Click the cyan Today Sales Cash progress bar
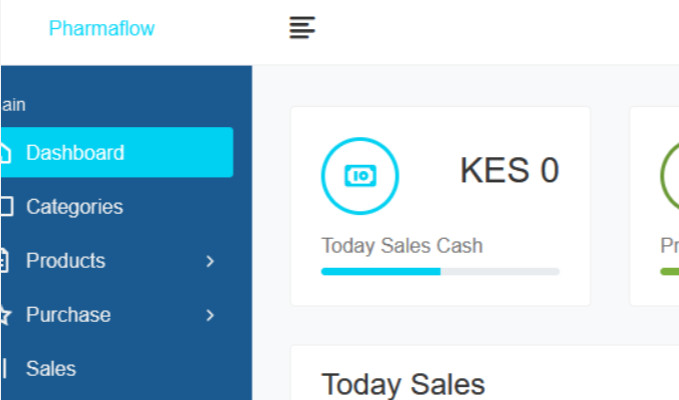The width and height of the screenshot is (679, 400). coord(380,271)
